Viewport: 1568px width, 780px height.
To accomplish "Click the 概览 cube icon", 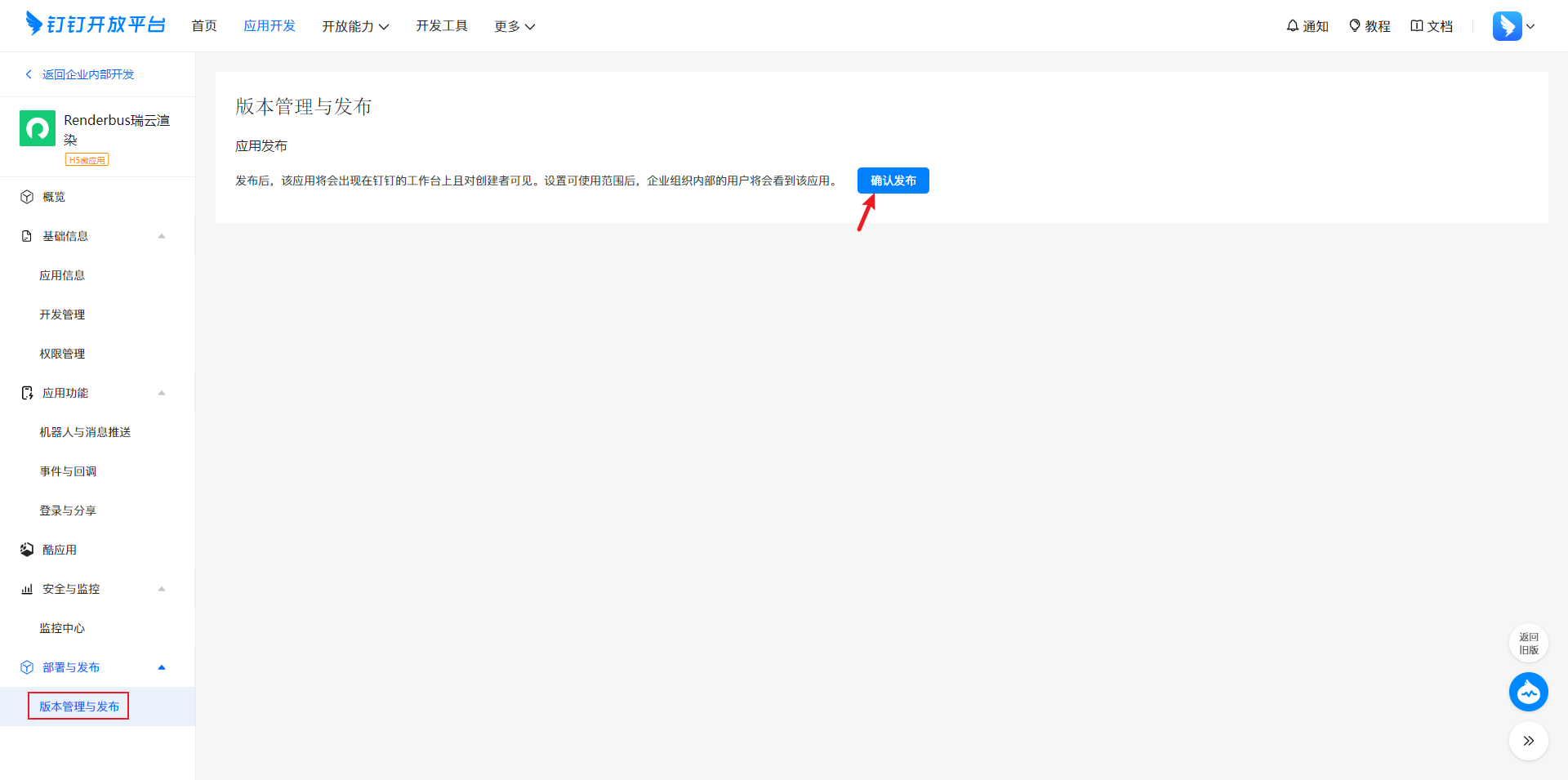I will (27, 197).
